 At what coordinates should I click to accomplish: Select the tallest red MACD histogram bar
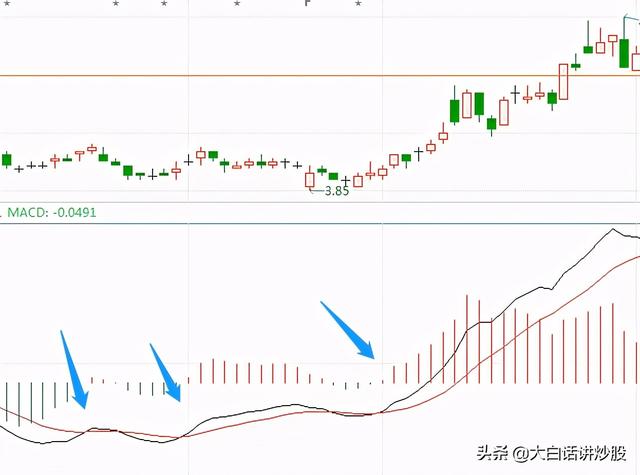point(467,339)
